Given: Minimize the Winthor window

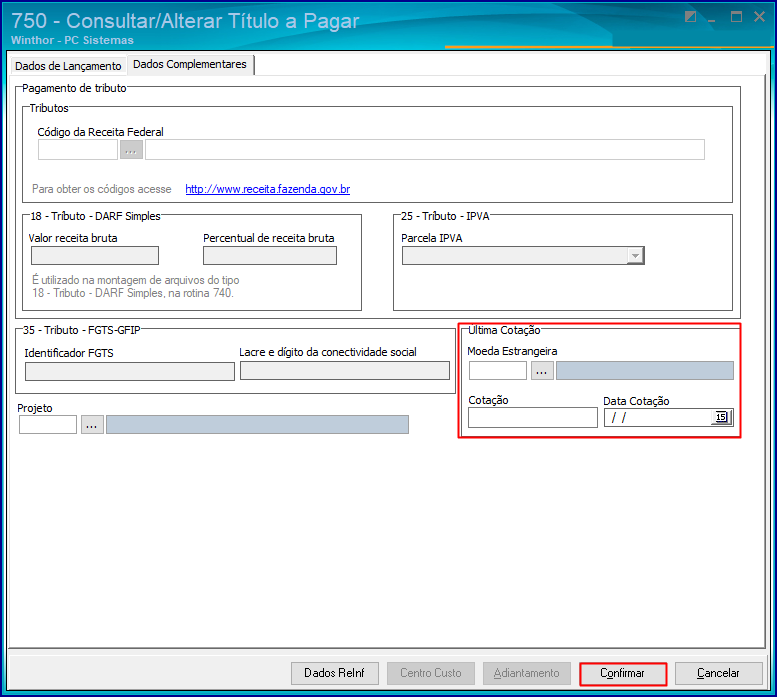Looking at the screenshot, I should (x=712, y=20).
